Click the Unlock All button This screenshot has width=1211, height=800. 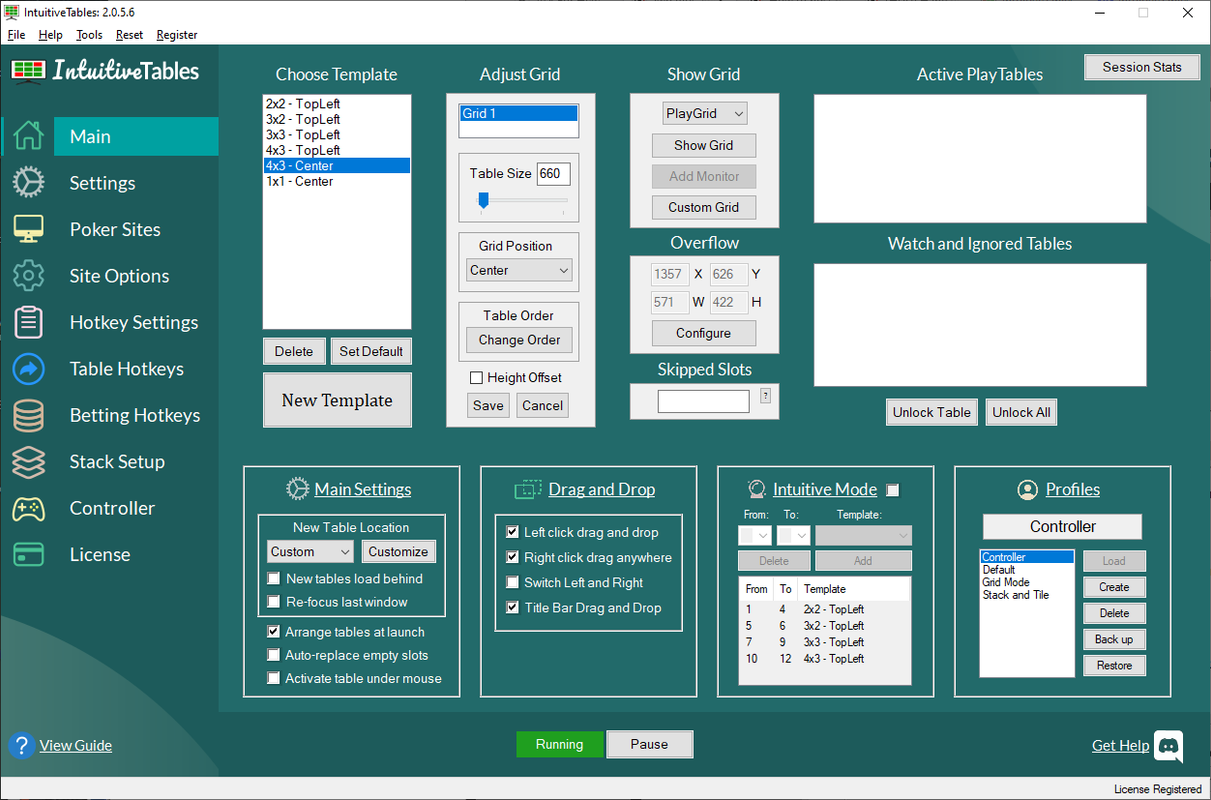point(1020,412)
